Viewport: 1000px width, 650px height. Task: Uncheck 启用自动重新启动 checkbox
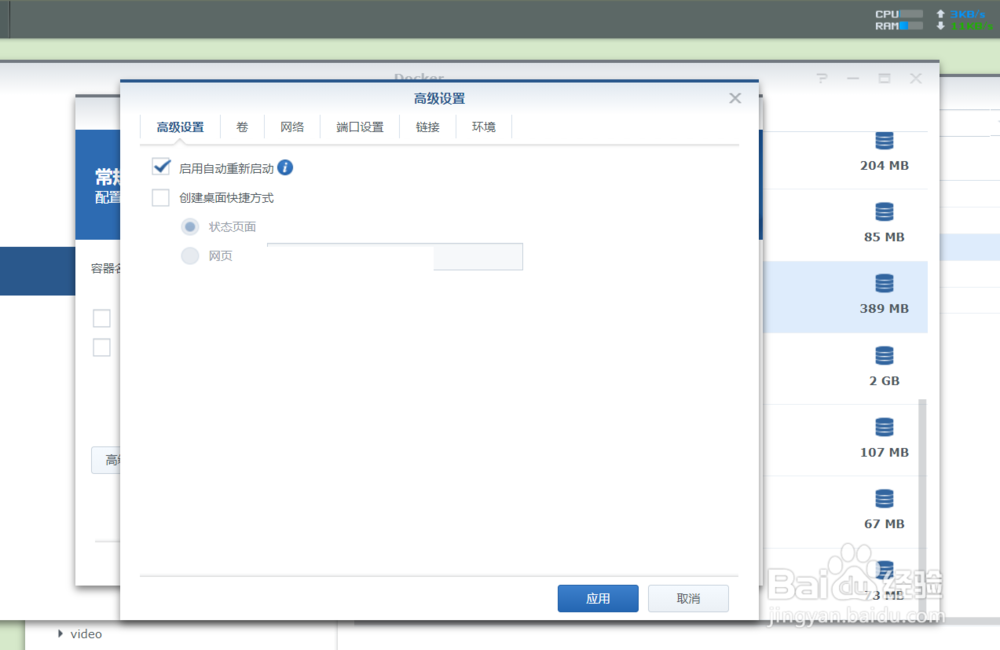point(161,168)
